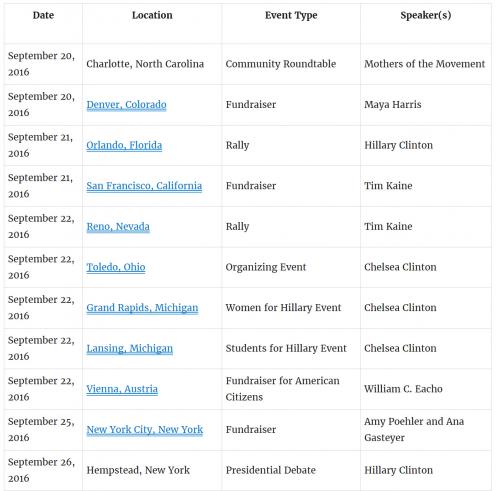Select the Location column header
The width and height of the screenshot is (500, 491).
152,15
